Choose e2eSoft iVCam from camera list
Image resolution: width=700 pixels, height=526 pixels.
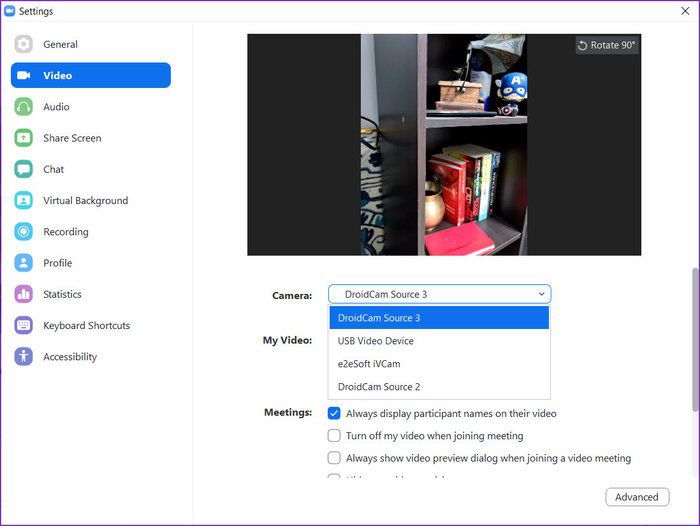[439, 363]
